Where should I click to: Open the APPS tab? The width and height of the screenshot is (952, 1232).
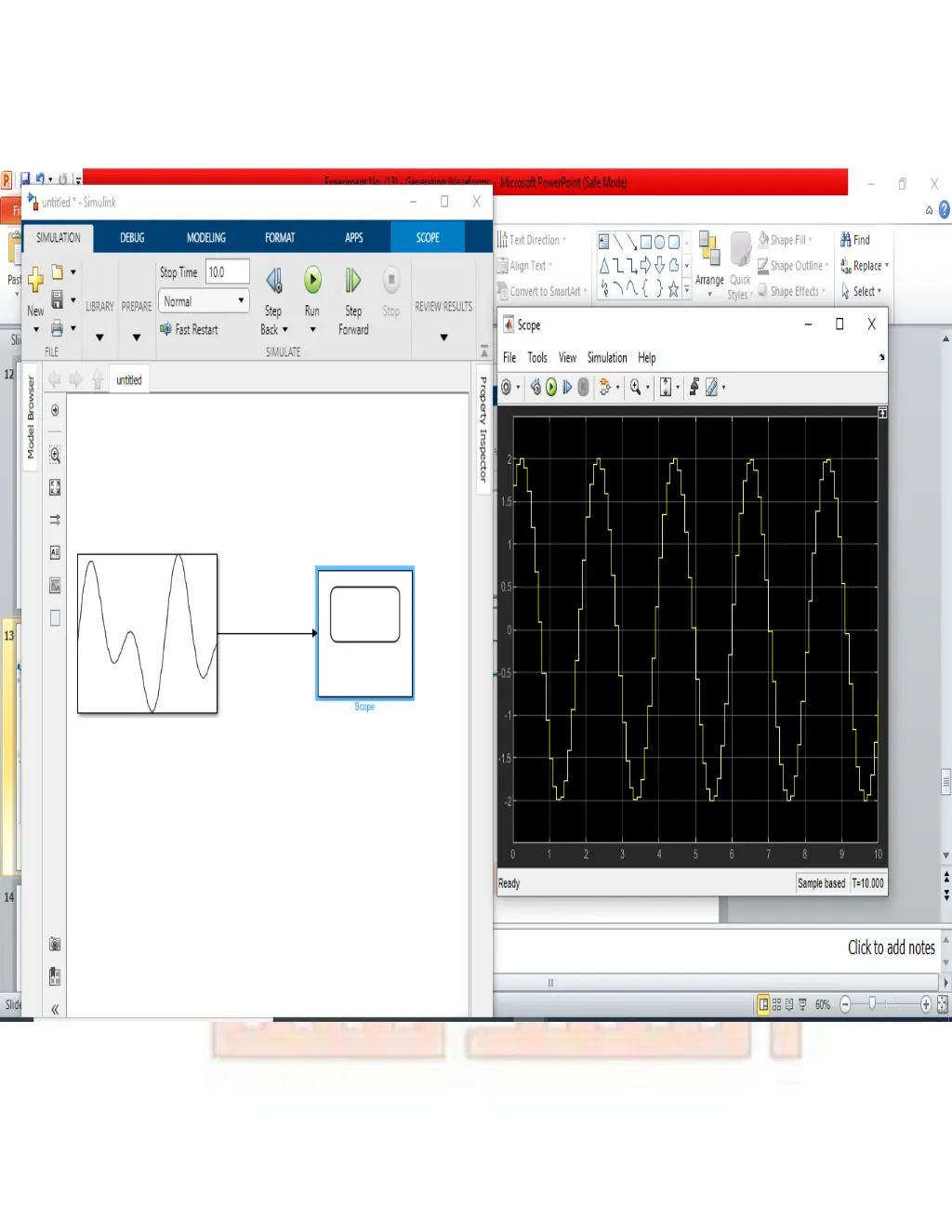click(x=354, y=238)
